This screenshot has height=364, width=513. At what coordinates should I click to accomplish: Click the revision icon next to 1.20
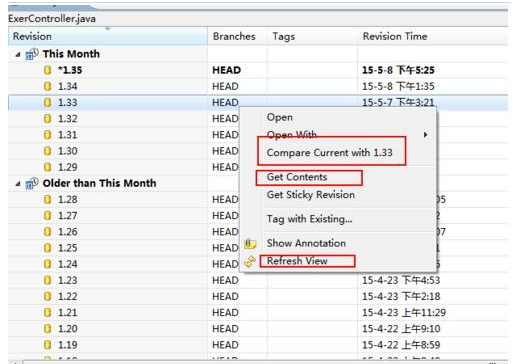point(48,329)
